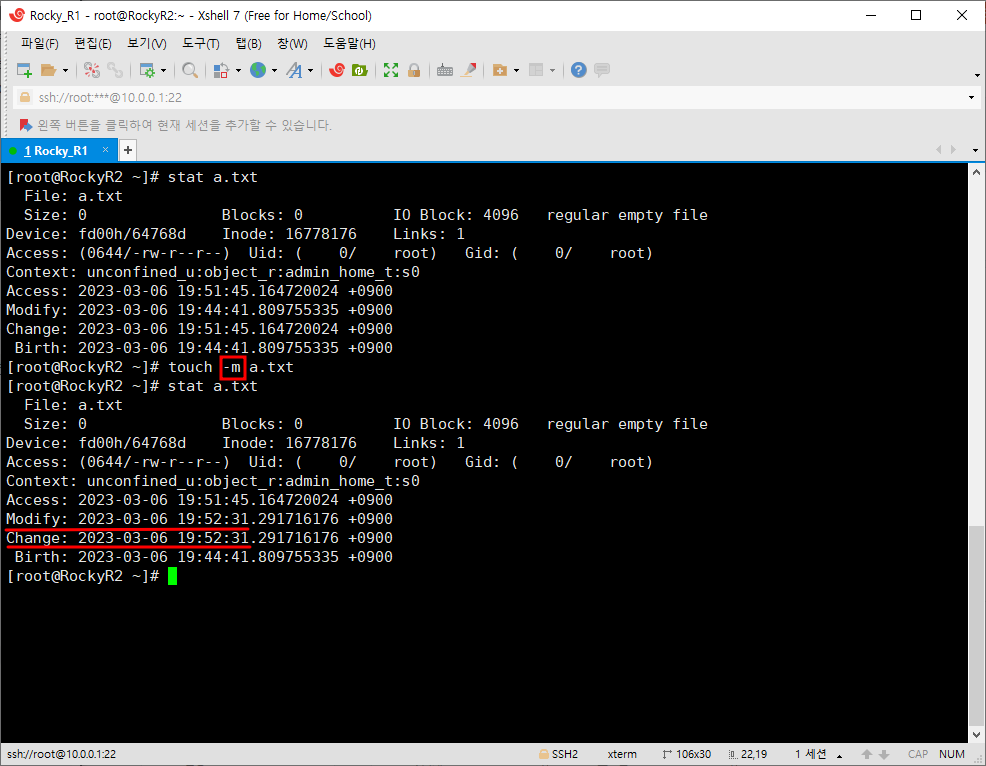Screen dimensions: 986x766
Task: Click the Encoding globe icon
Action: (x=258, y=70)
